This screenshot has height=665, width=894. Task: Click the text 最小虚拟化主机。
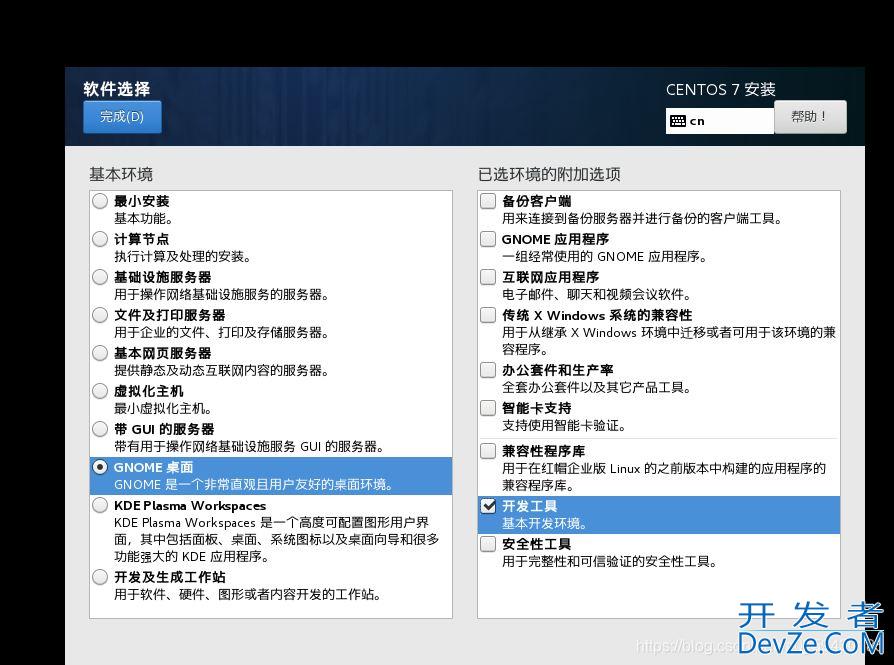coord(164,409)
